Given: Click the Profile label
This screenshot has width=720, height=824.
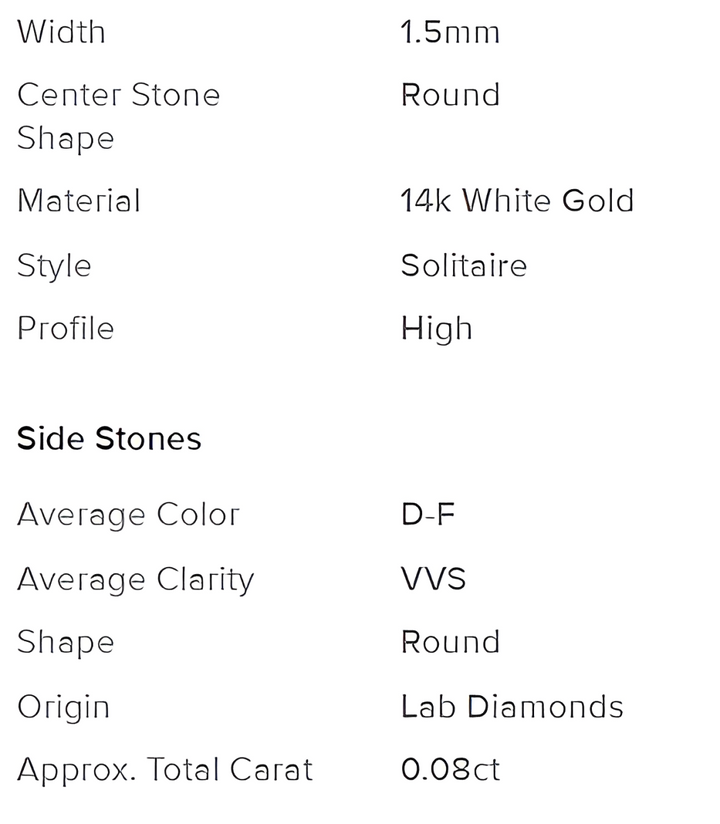Looking at the screenshot, I should [x=66, y=329].
